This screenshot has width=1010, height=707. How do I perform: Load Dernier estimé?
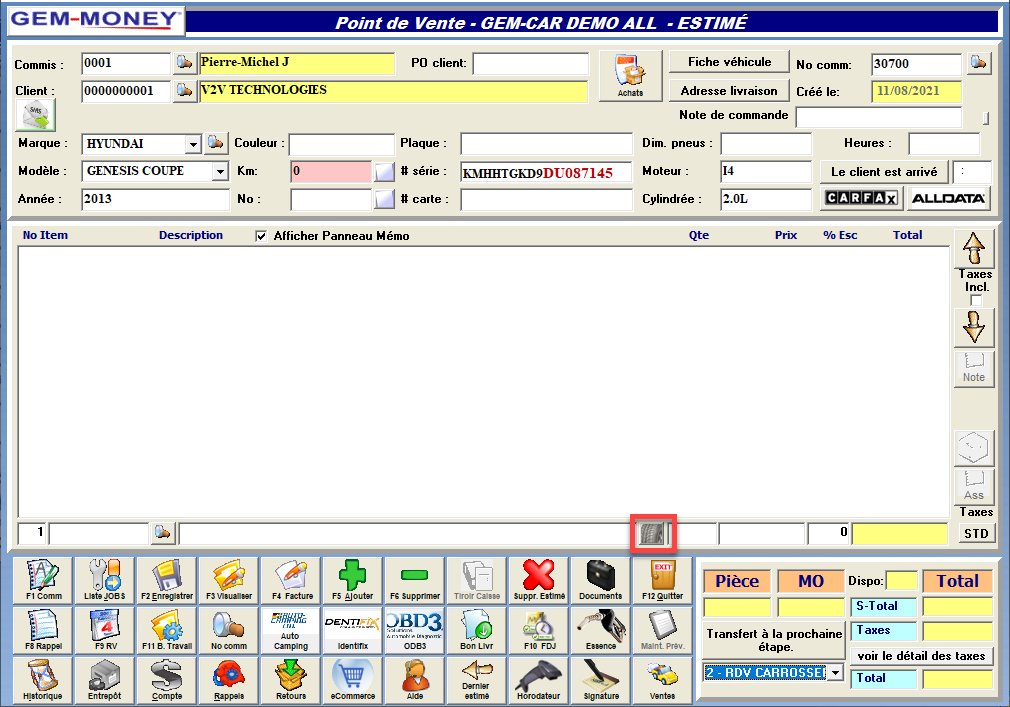[x=477, y=680]
